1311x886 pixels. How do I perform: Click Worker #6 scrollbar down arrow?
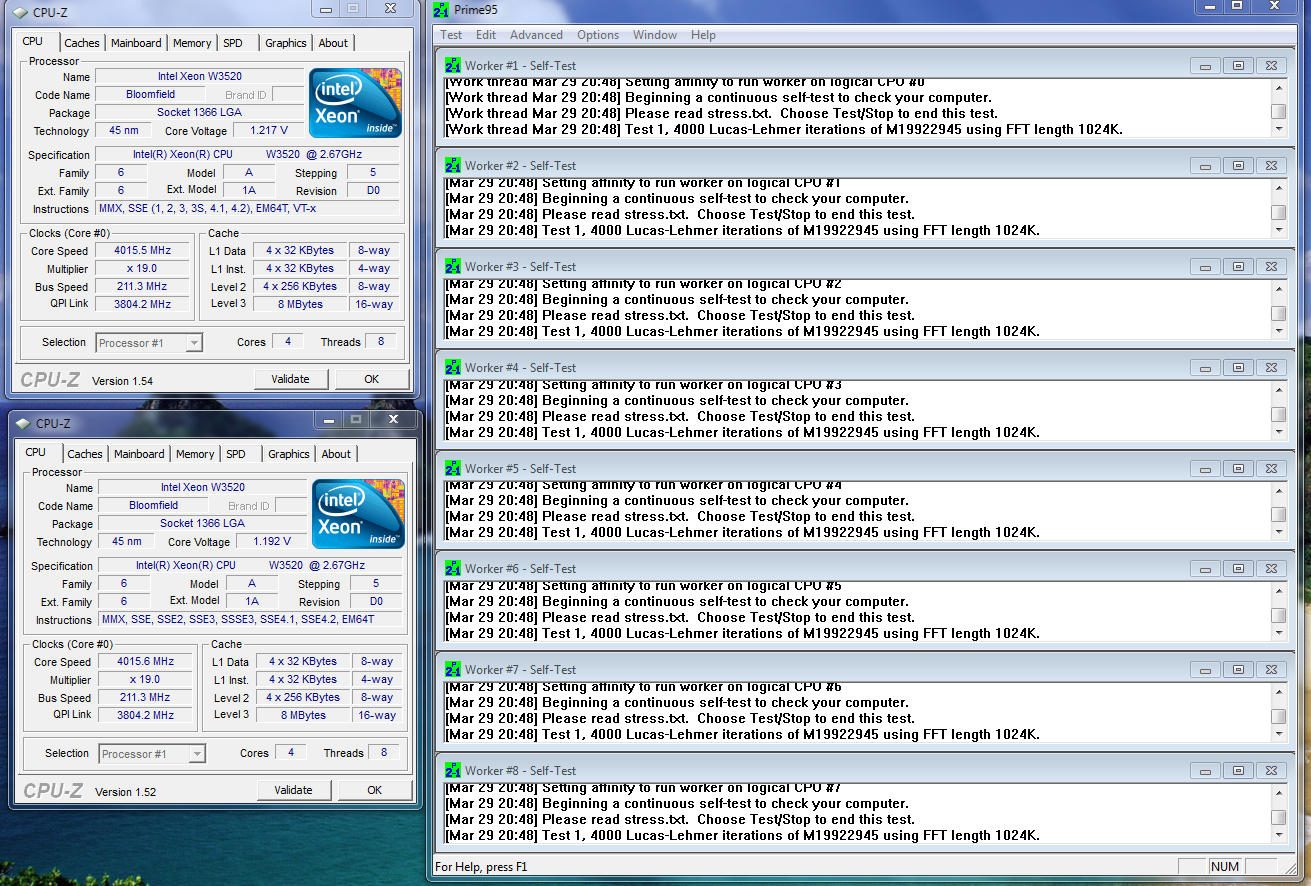[1279, 633]
